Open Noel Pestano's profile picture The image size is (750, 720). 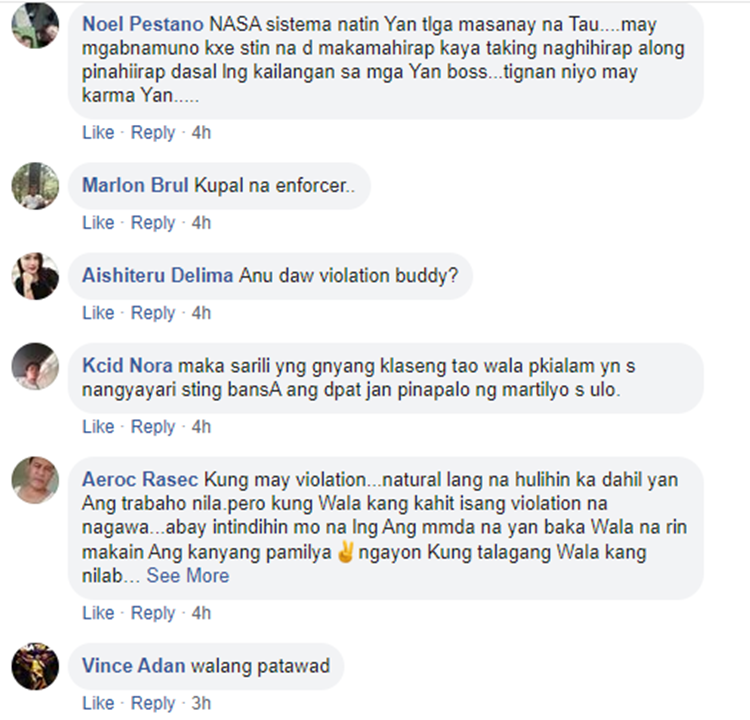pyautogui.click(x=35, y=25)
